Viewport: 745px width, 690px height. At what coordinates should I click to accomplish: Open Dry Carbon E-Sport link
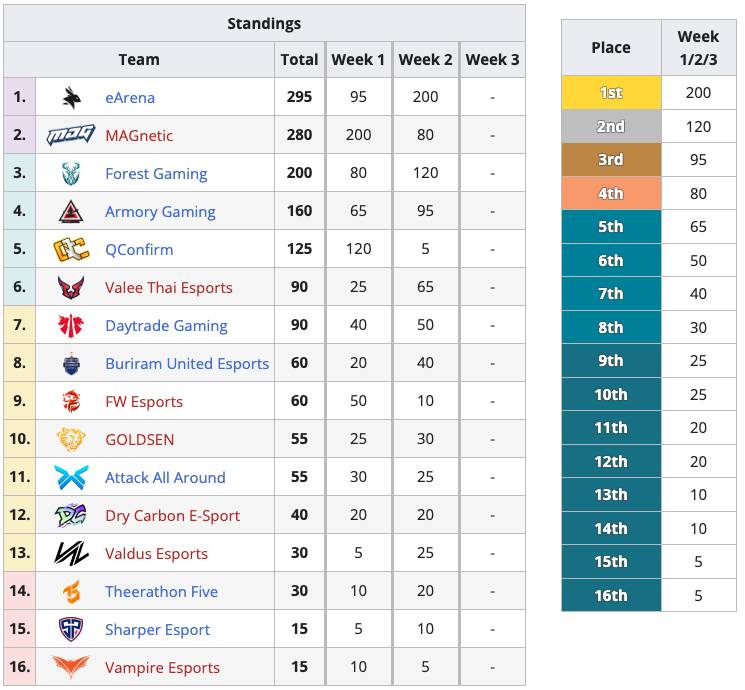point(172,516)
